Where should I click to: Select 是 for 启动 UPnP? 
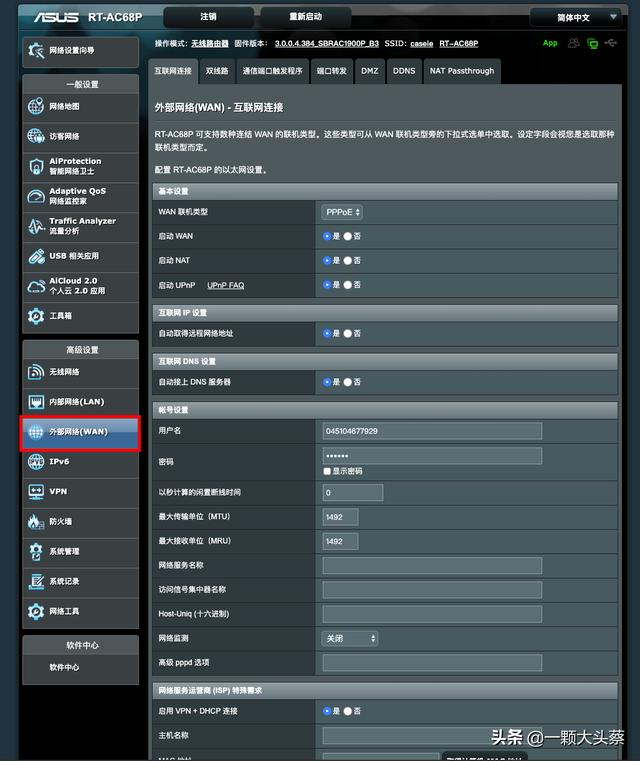pos(327,285)
